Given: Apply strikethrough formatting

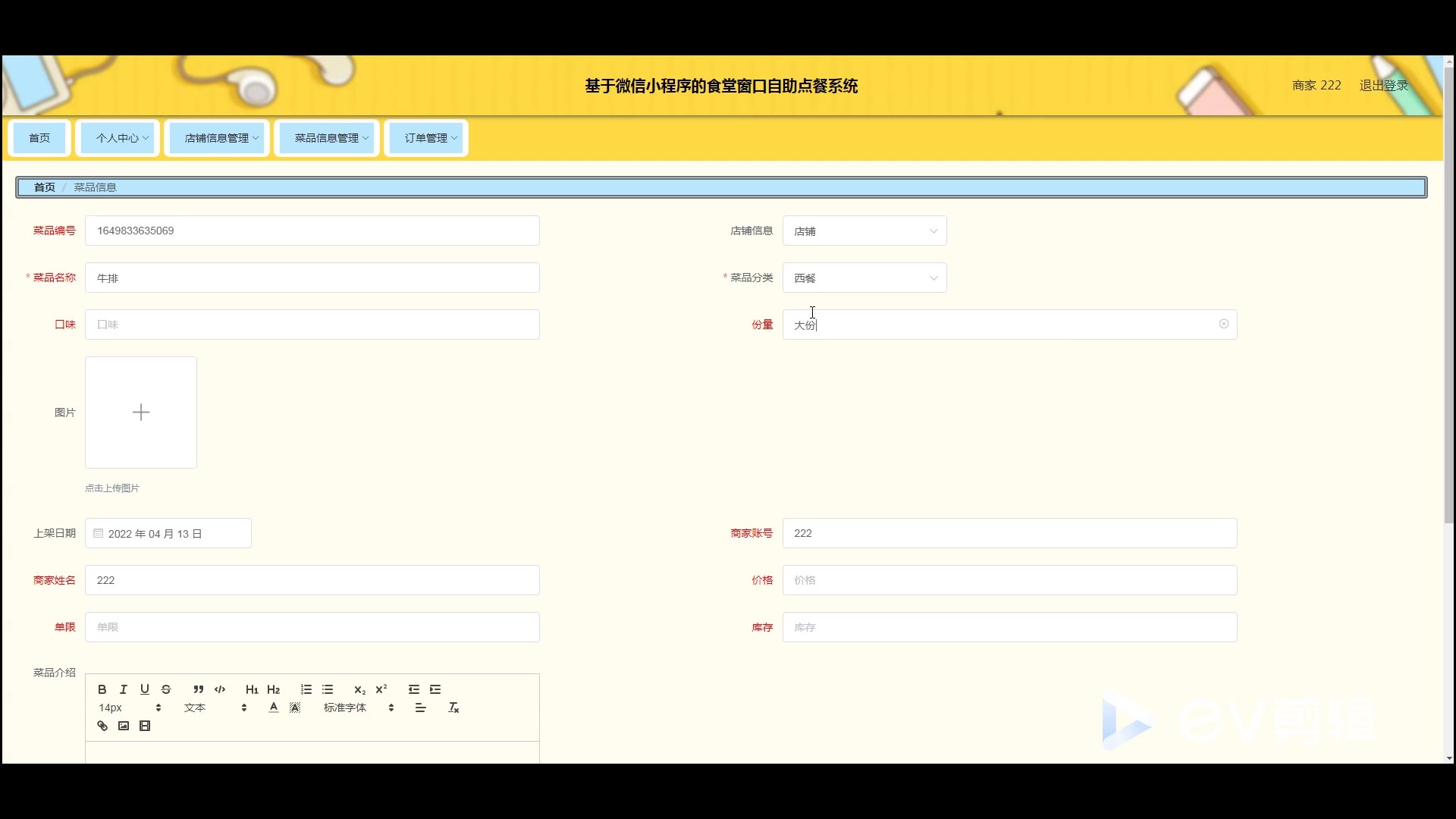Looking at the screenshot, I should (166, 689).
